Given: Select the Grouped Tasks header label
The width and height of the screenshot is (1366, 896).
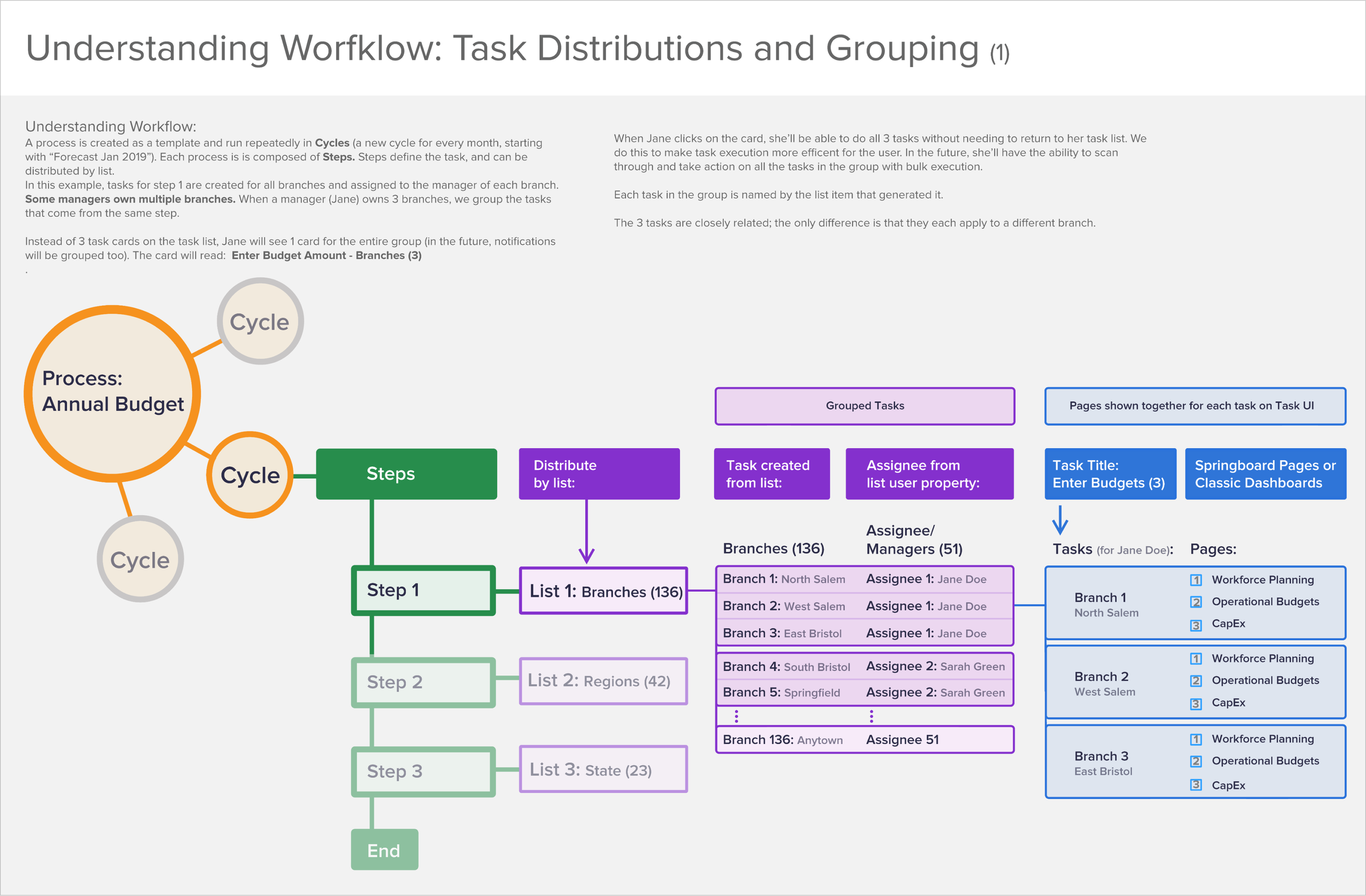Looking at the screenshot, I should click(x=864, y=406).
